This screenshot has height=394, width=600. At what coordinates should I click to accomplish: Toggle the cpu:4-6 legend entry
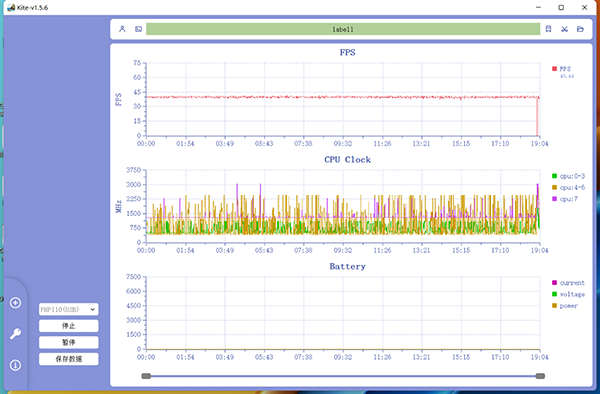click(569, 187)
